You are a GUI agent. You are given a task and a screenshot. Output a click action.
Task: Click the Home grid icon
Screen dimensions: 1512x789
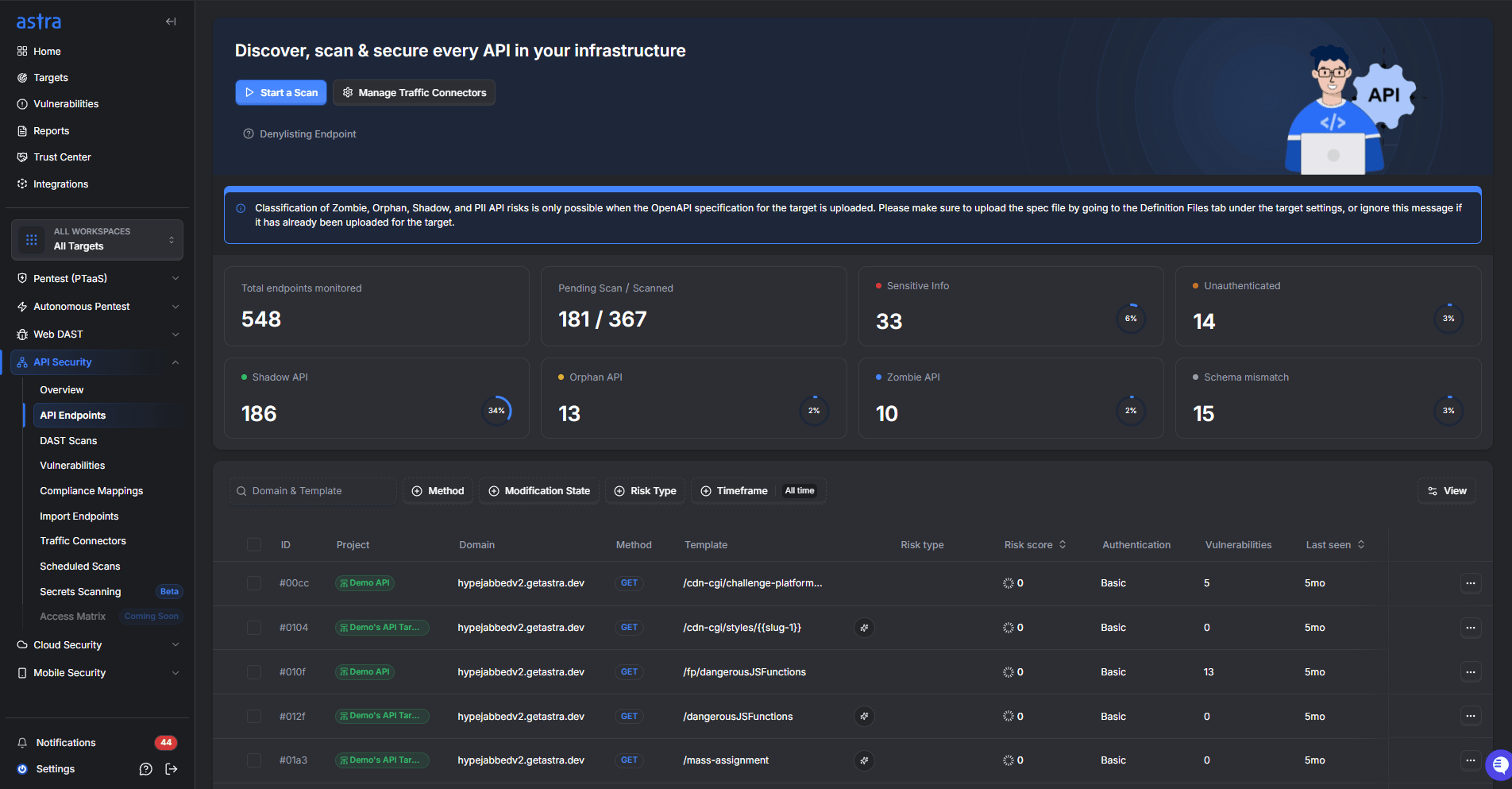click(x=22, y=52)
